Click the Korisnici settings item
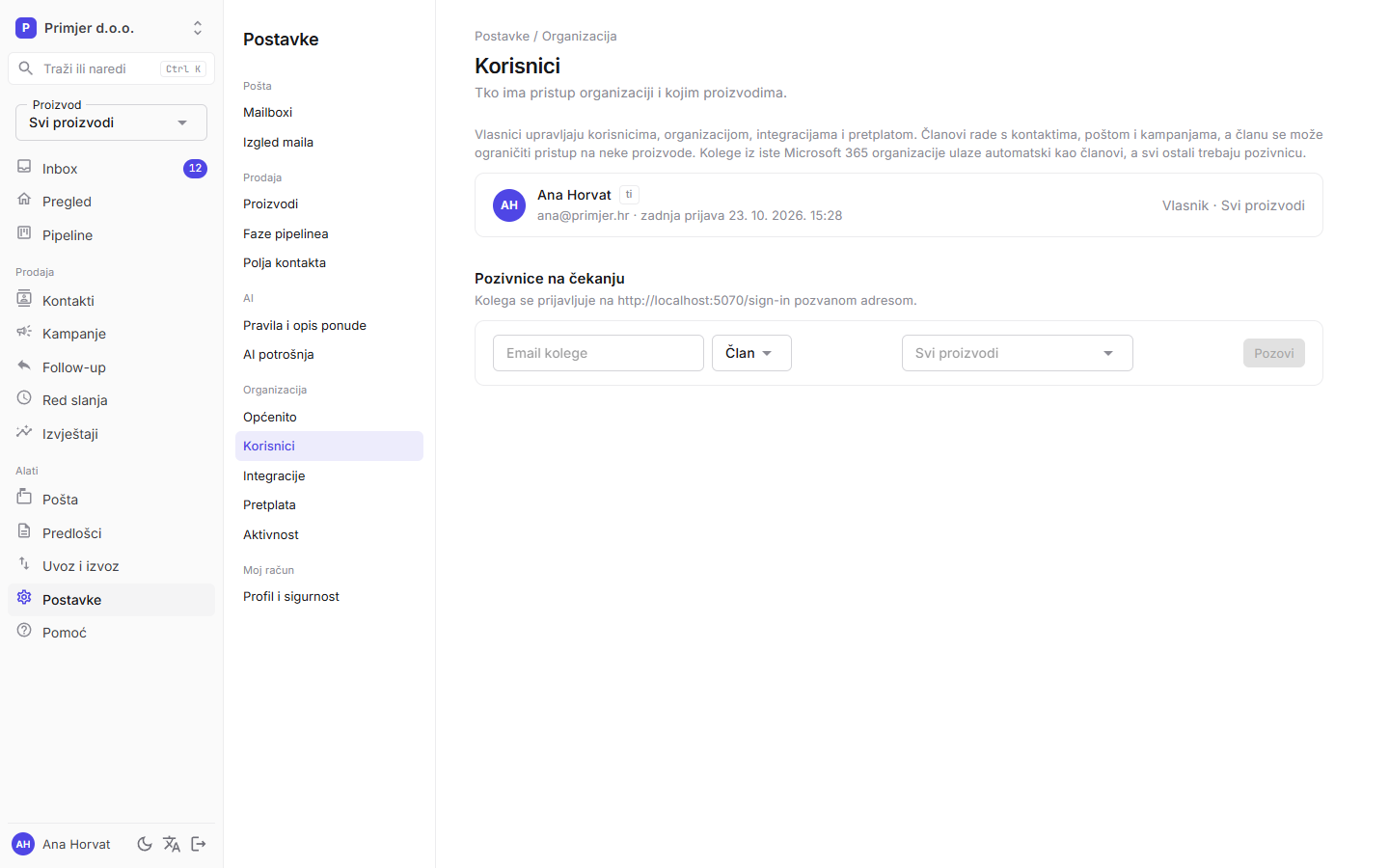The image size is (1389, 868). [329, 446]
